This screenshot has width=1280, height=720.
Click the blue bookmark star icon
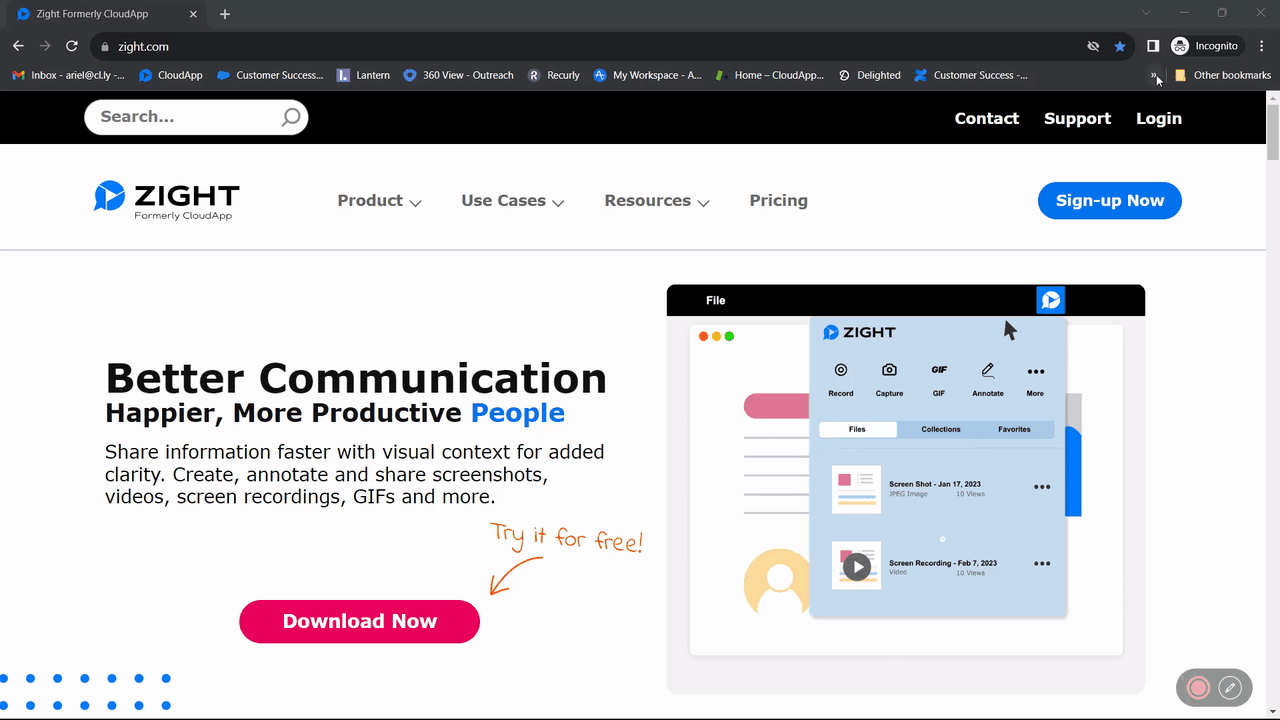coord(1120,46)
